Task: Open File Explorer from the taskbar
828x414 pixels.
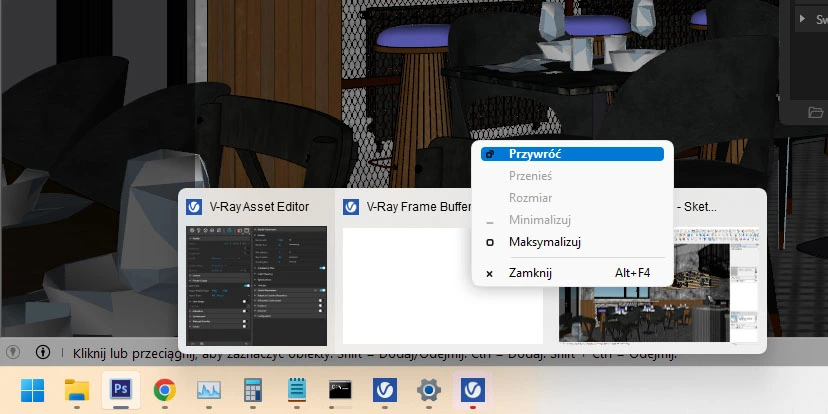Action: (x=77, y=390)
